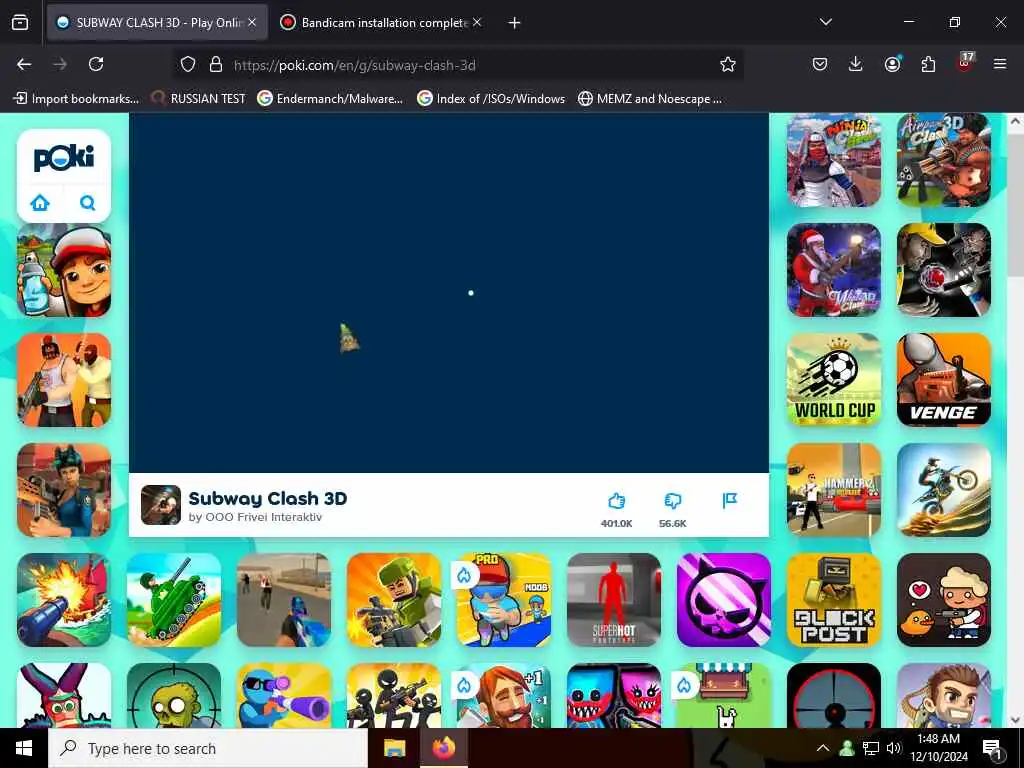The height and width of the screenshot is (768, 1024).
Task: Save page to Pocket
Action: pos(820,64)
